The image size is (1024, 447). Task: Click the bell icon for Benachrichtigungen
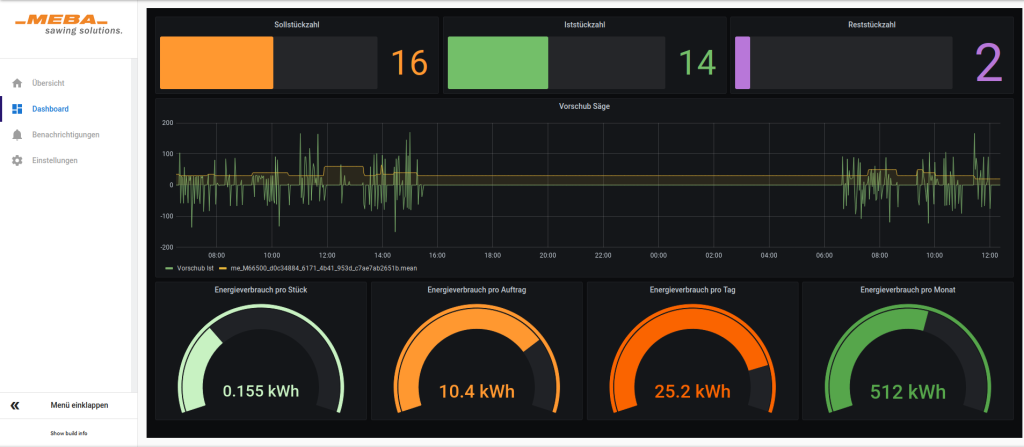coord(17,135)
